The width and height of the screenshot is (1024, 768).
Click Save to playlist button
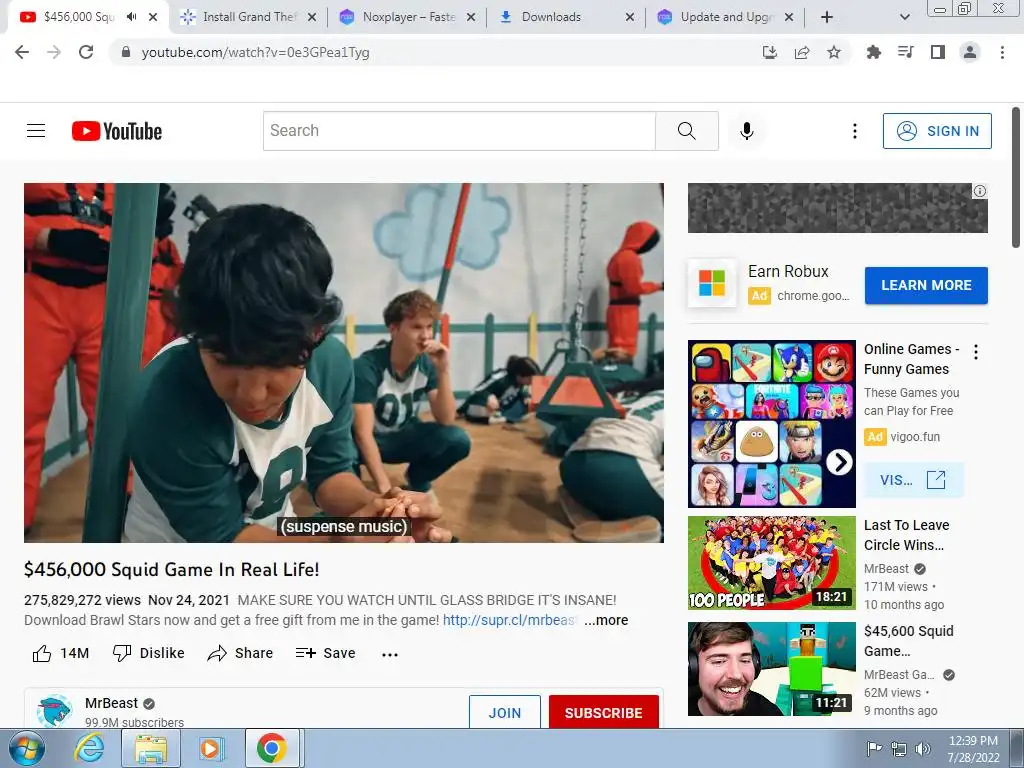point(325,653)
